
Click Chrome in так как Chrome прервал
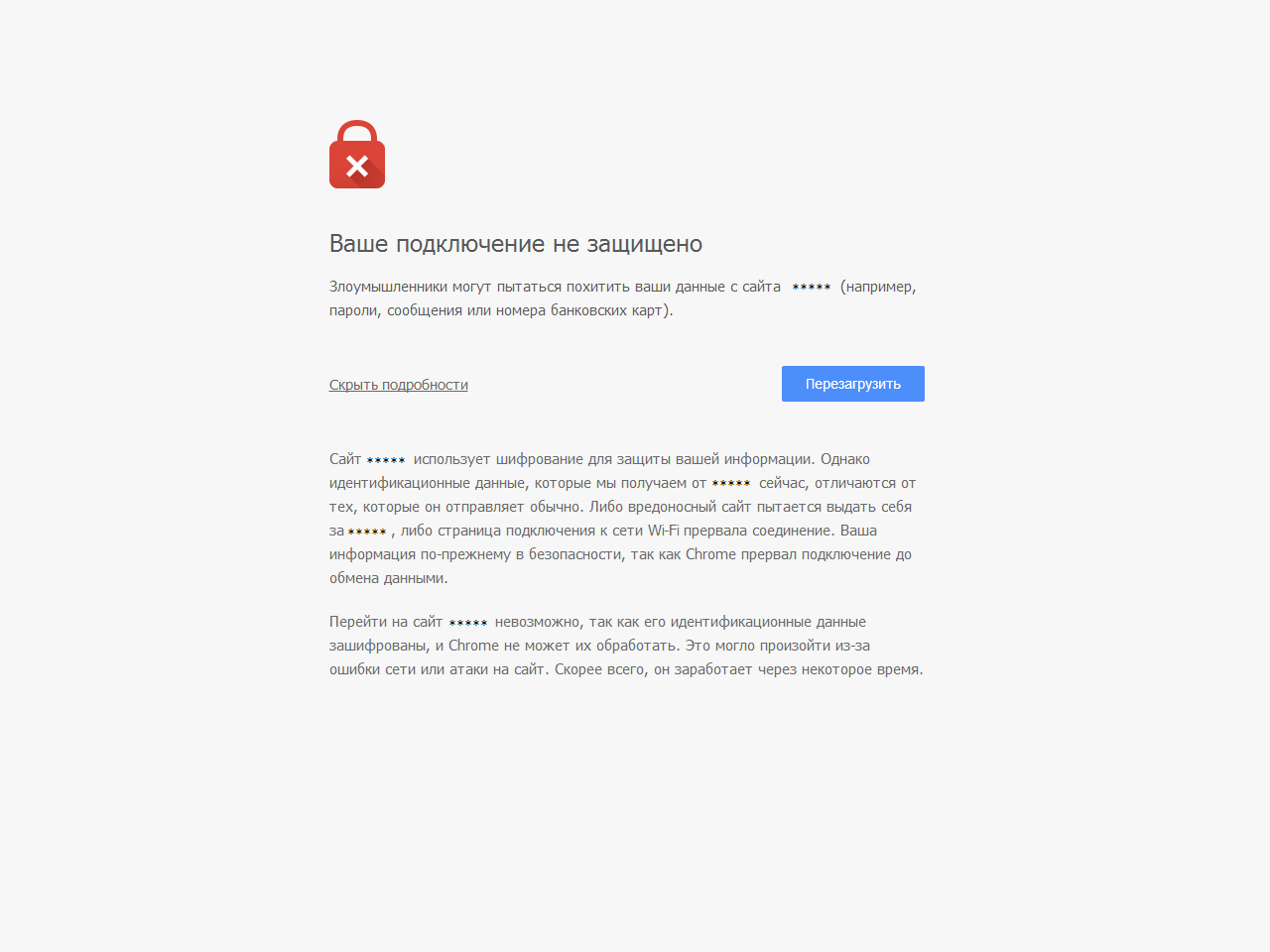point(710,554)
